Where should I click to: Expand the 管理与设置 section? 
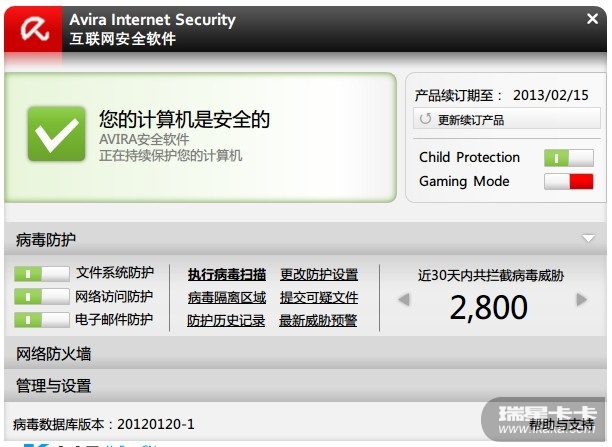coord(54,386)
